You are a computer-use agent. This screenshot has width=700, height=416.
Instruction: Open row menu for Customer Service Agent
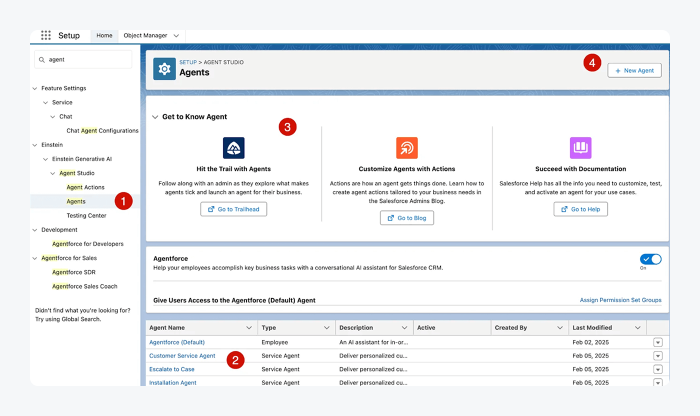point(658,356)
